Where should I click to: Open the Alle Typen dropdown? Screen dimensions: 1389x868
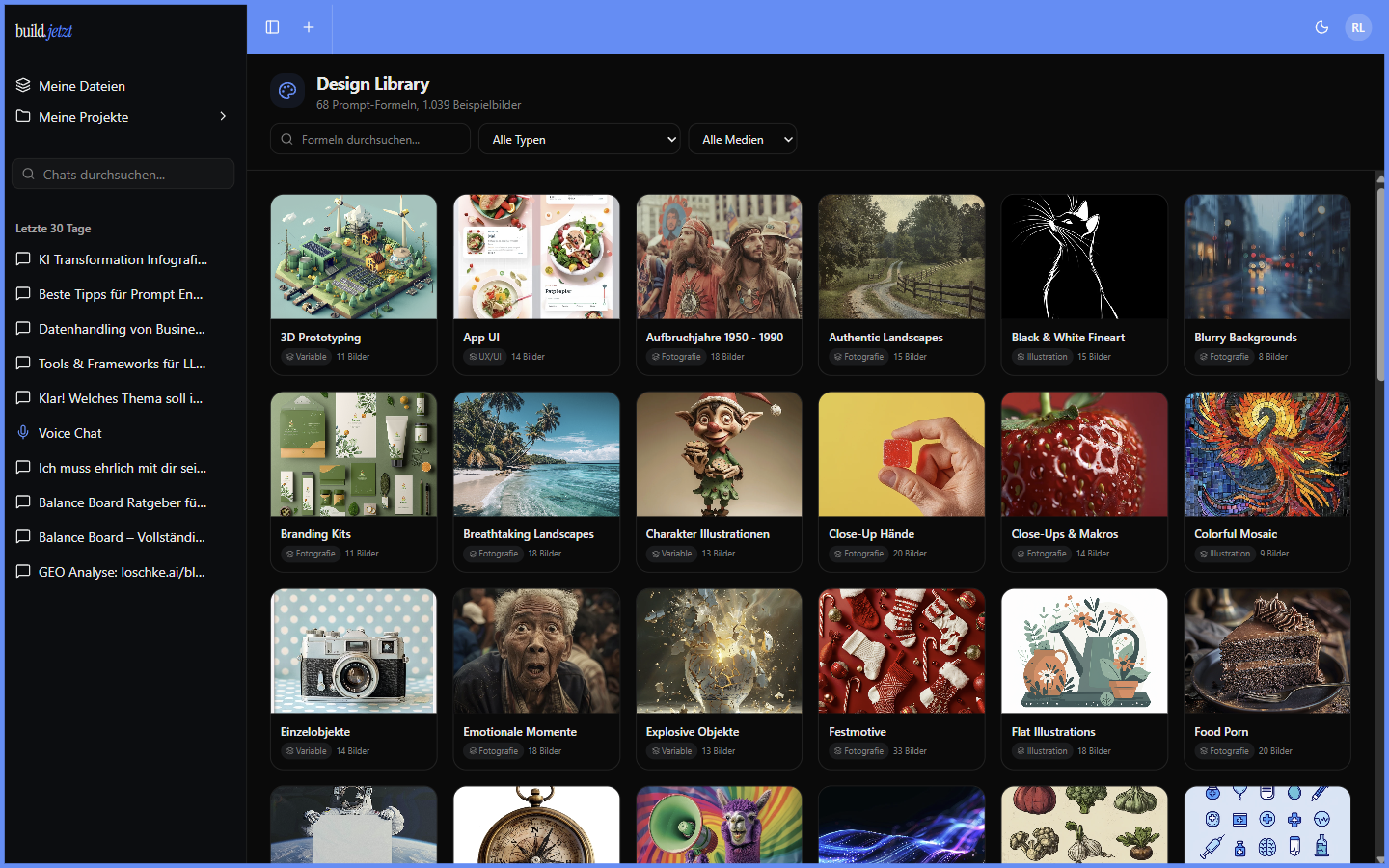pyautogui.click(x=580, y=139)
